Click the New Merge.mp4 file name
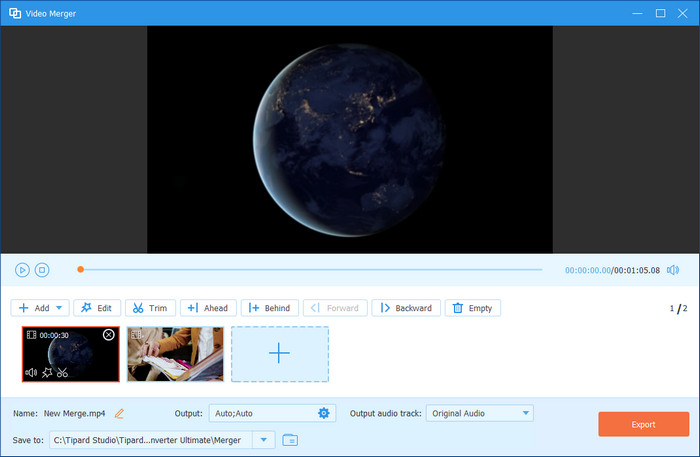Screen dimensions: 700x457 (75, 414)
